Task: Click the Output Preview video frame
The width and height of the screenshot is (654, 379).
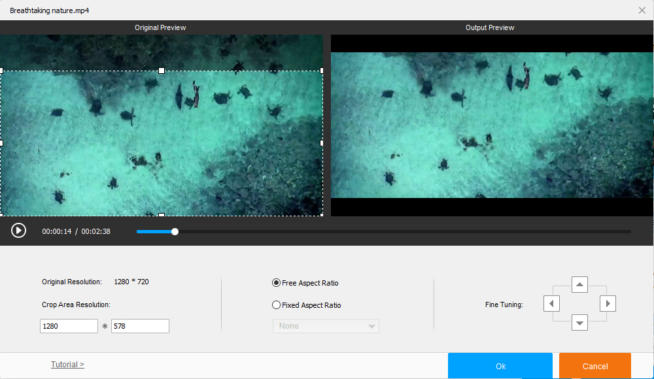Action: (x=492, y=125)
